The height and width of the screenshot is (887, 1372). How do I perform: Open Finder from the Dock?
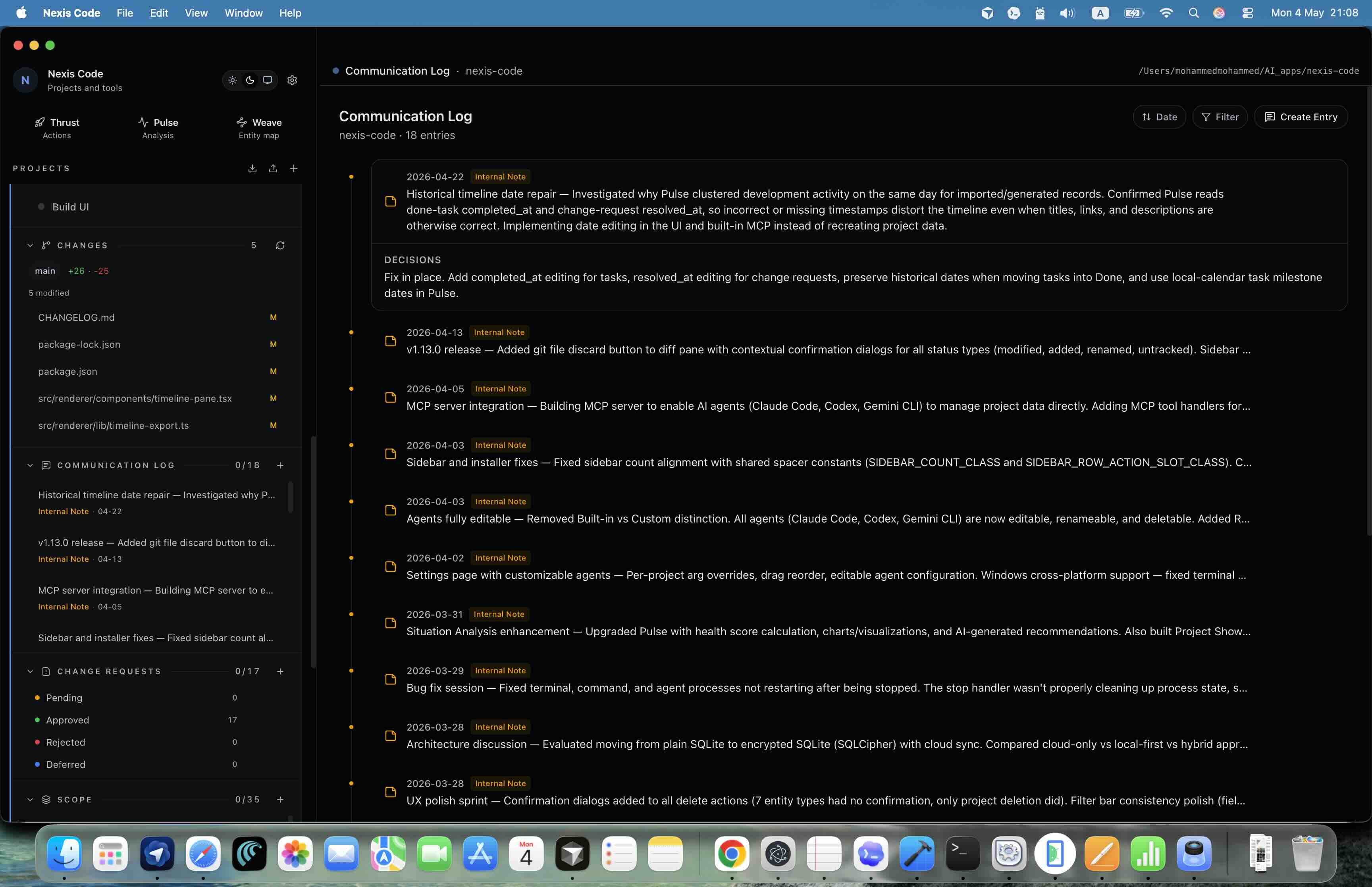[64, 854]
